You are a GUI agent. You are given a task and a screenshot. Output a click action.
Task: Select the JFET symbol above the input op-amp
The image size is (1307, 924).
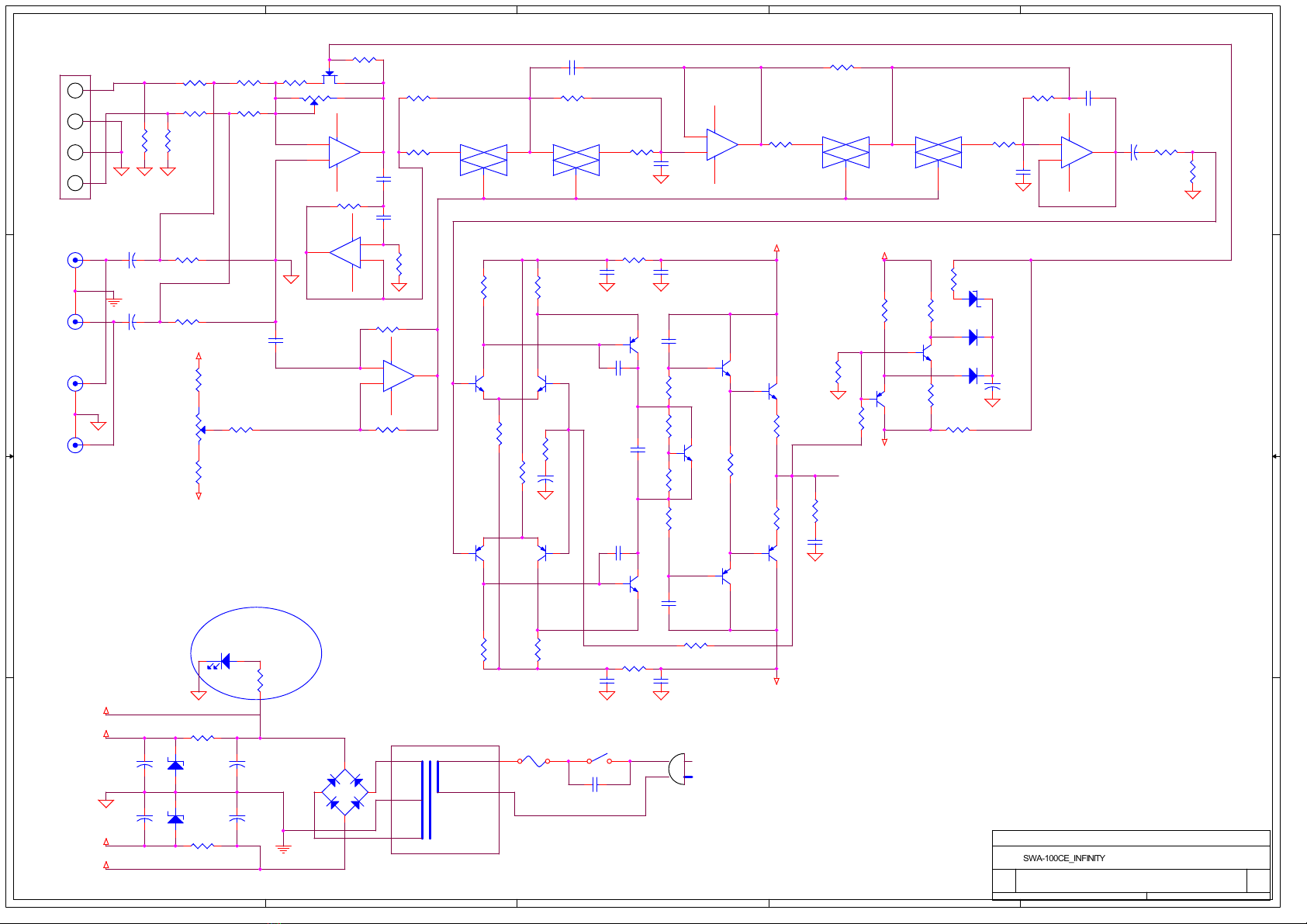(330, 76)
